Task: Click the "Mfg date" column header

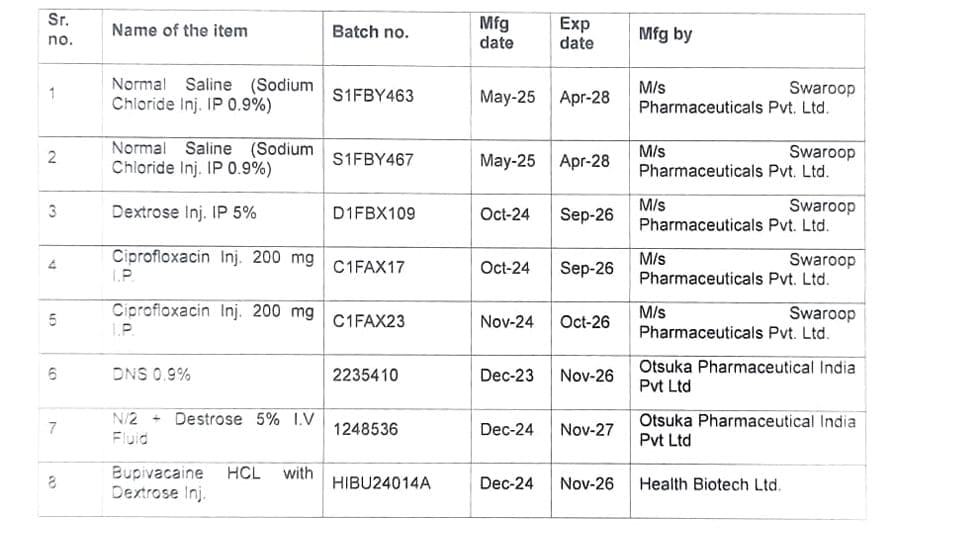Action: point(496,33)
